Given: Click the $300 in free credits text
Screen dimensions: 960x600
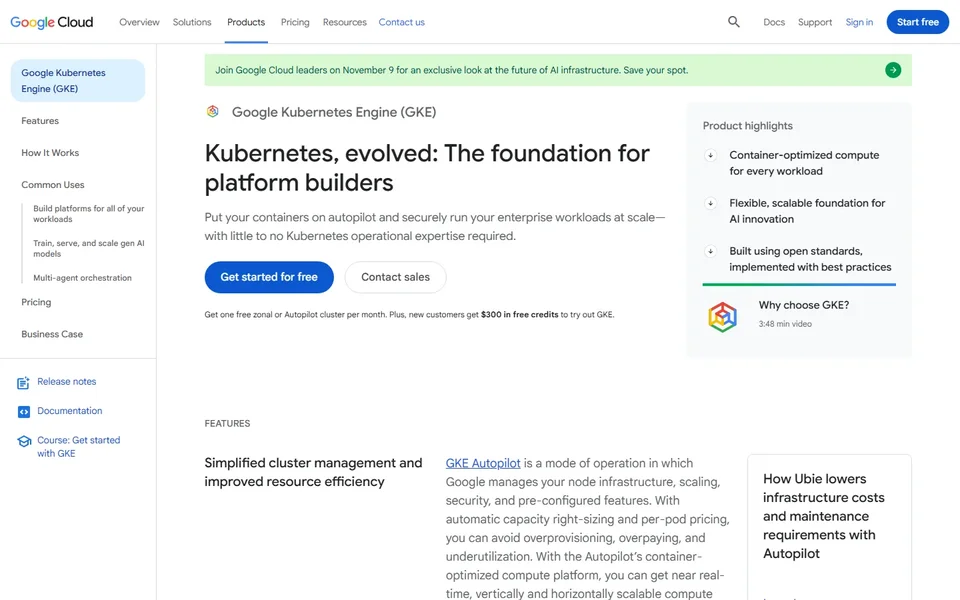Looking at the screenshot, I should (519, 315).
